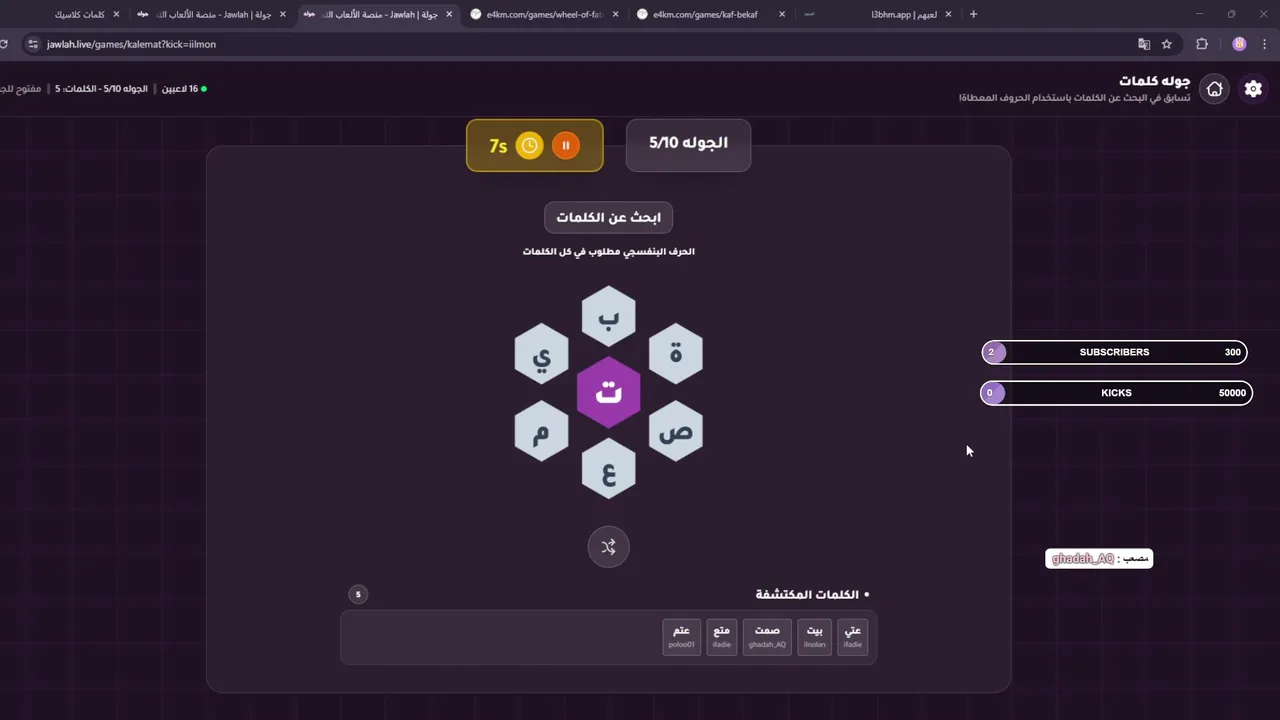Click the discovered word صمت
The image size is (1280, 720).
pyautogui.click(x=767, y=636)
